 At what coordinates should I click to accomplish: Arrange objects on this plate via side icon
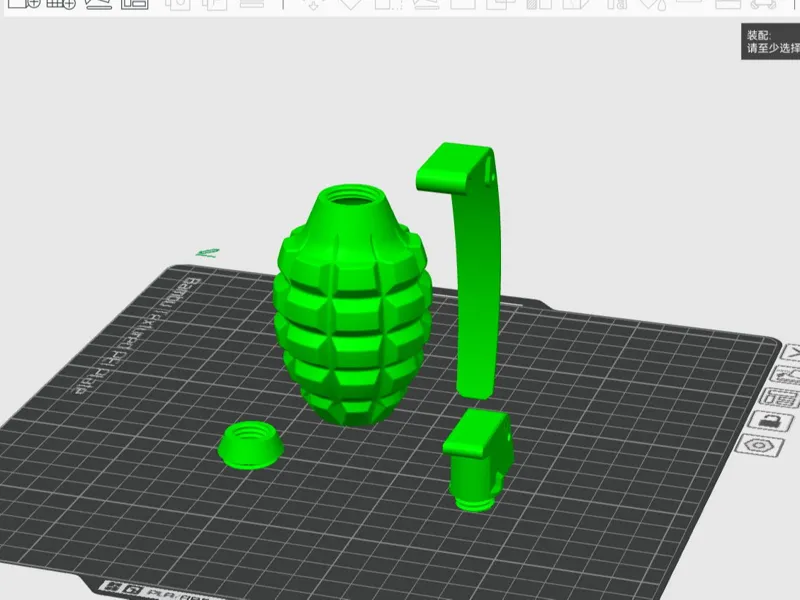tap(780, 398)
